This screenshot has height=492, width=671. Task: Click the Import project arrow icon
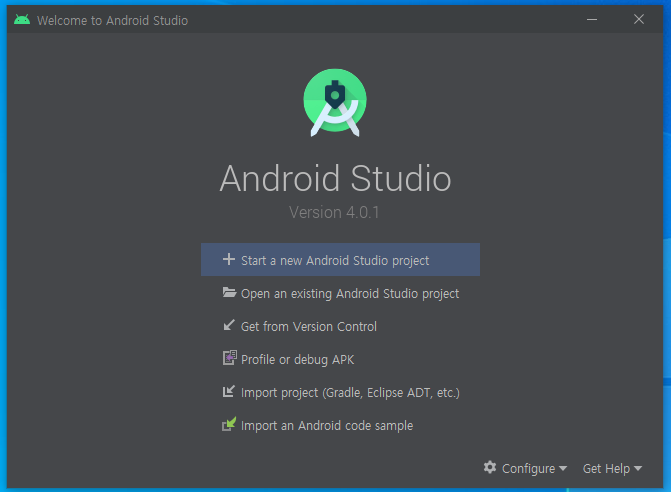[x=229, y=391]
